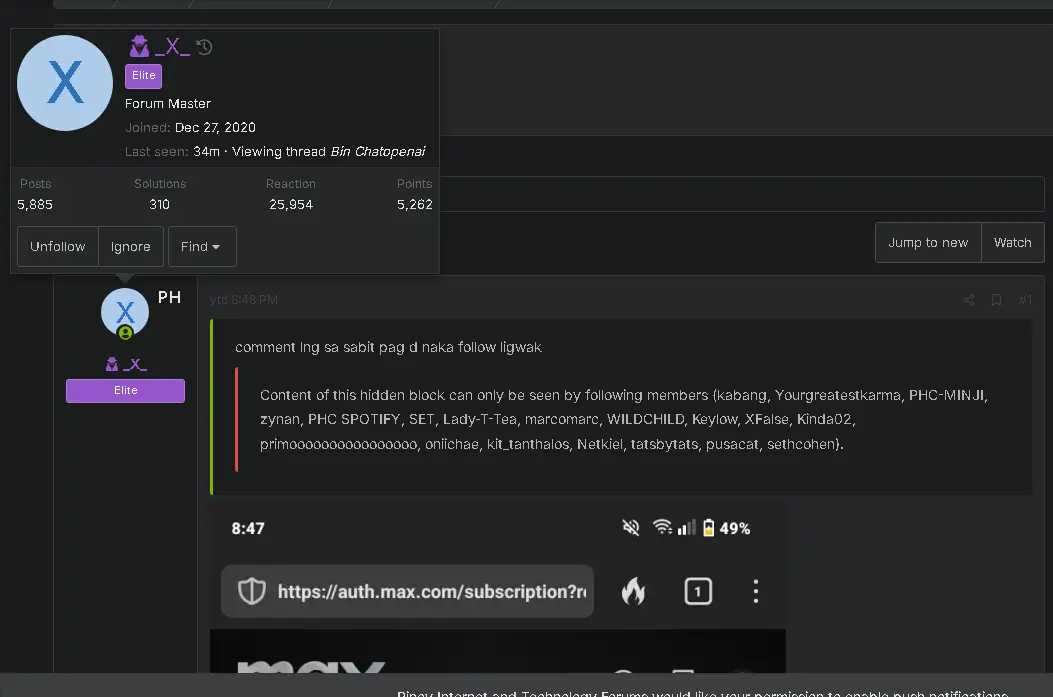Click the 8:47 clock in phone screenshot
Image resolution: width=1053 pixels, height=697 pixels.
click(x=248, y=528)
